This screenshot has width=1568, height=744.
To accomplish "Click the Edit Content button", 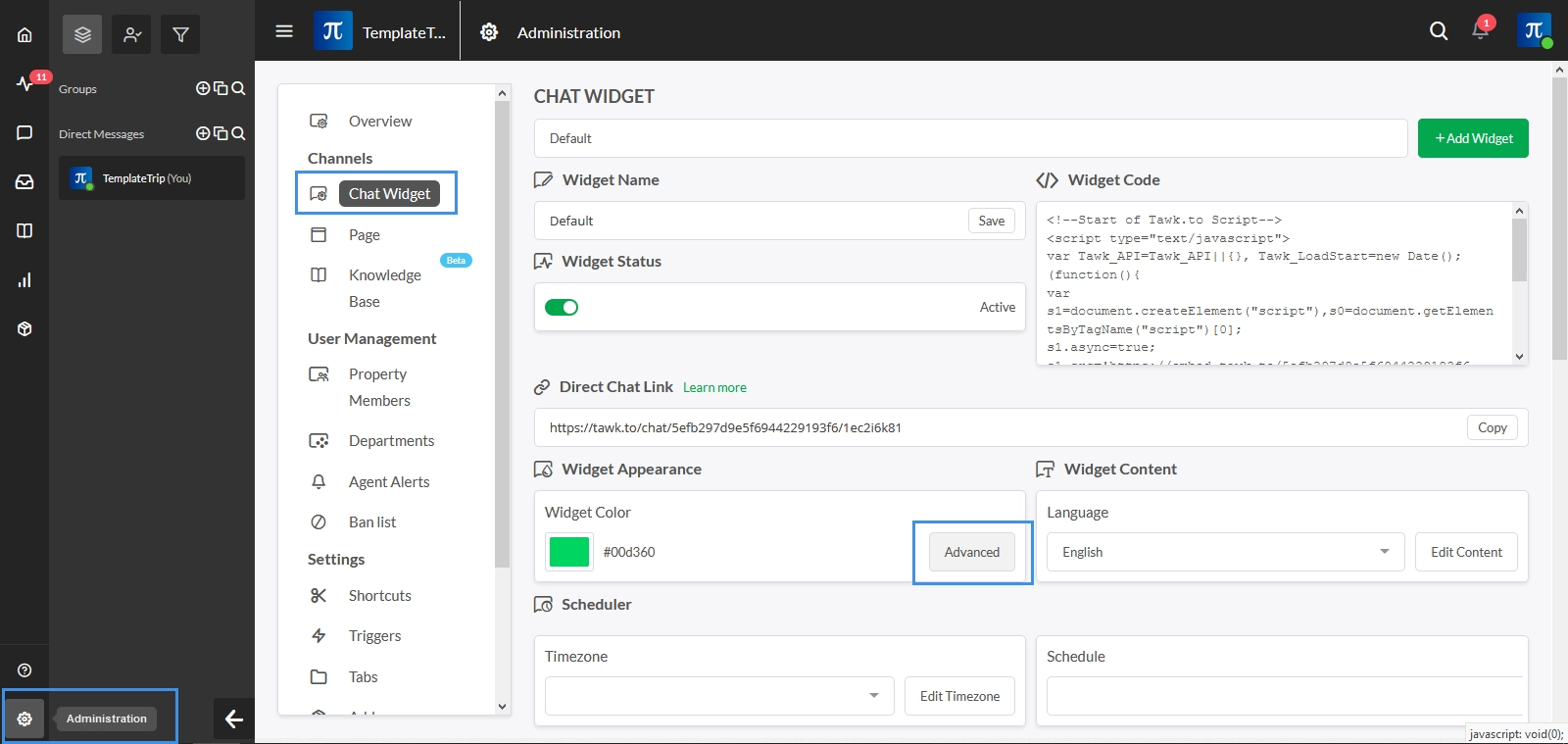I will click(x=1466, y=552).
